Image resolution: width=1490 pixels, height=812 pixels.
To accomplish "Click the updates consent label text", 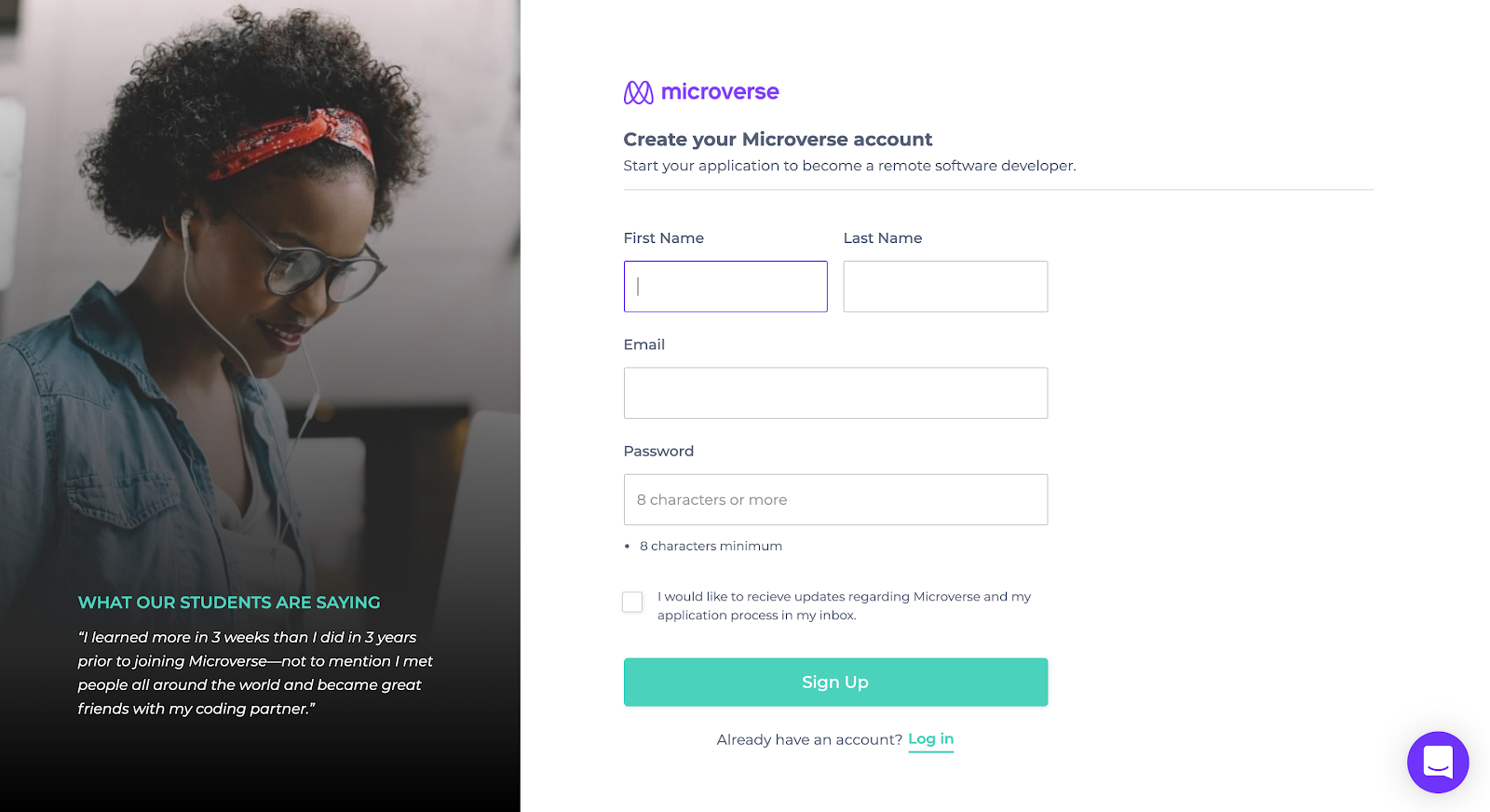I will (x=844, y=606).
